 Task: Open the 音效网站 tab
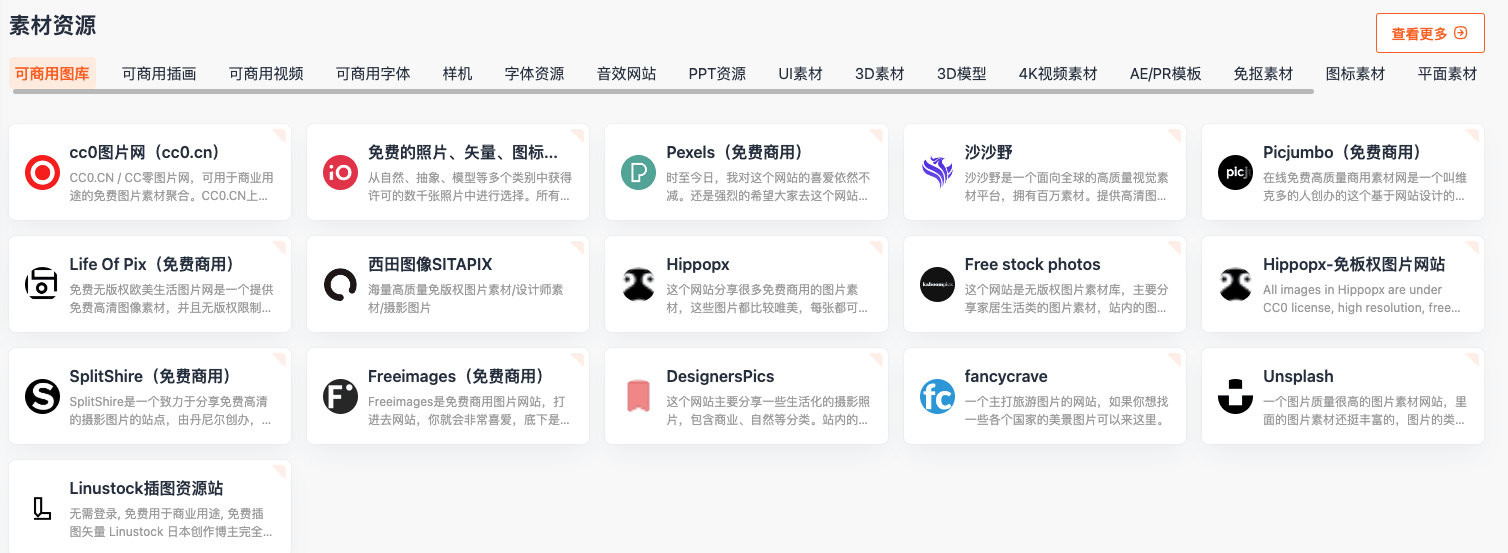click(x=627, y=73)
